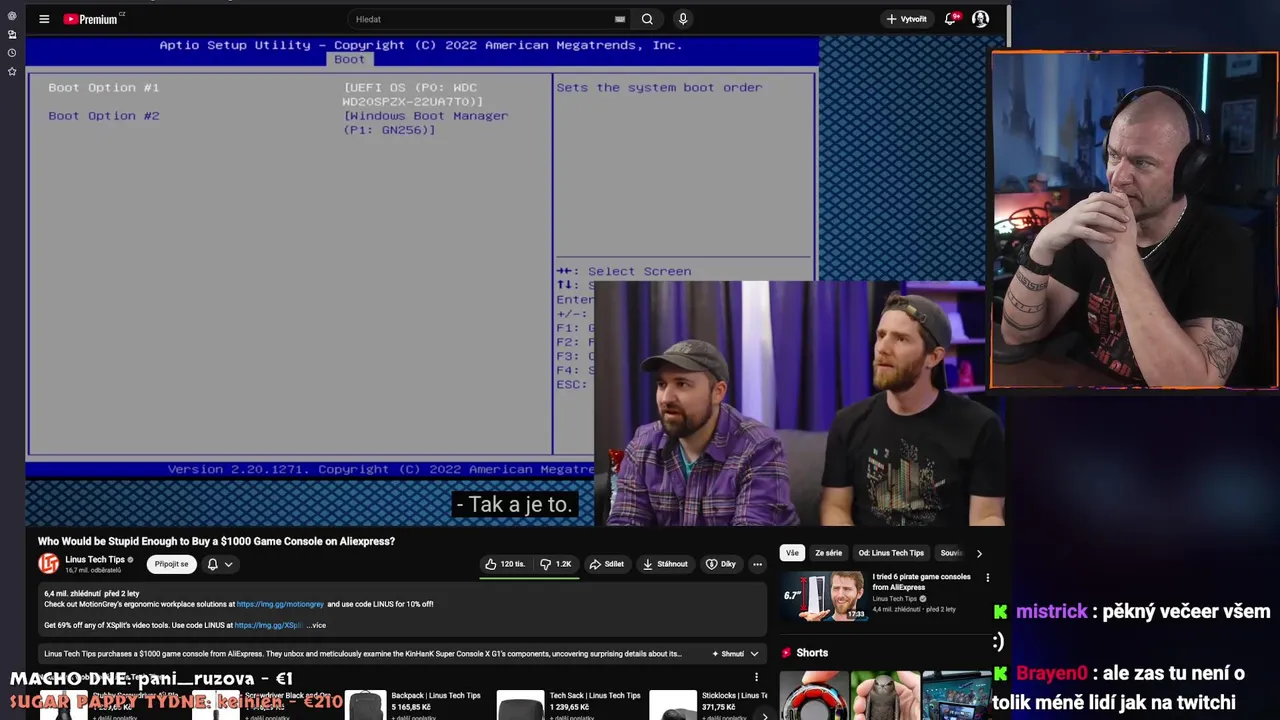
Task: Open the on-screen keyboard in search bar
Action: 620,19
